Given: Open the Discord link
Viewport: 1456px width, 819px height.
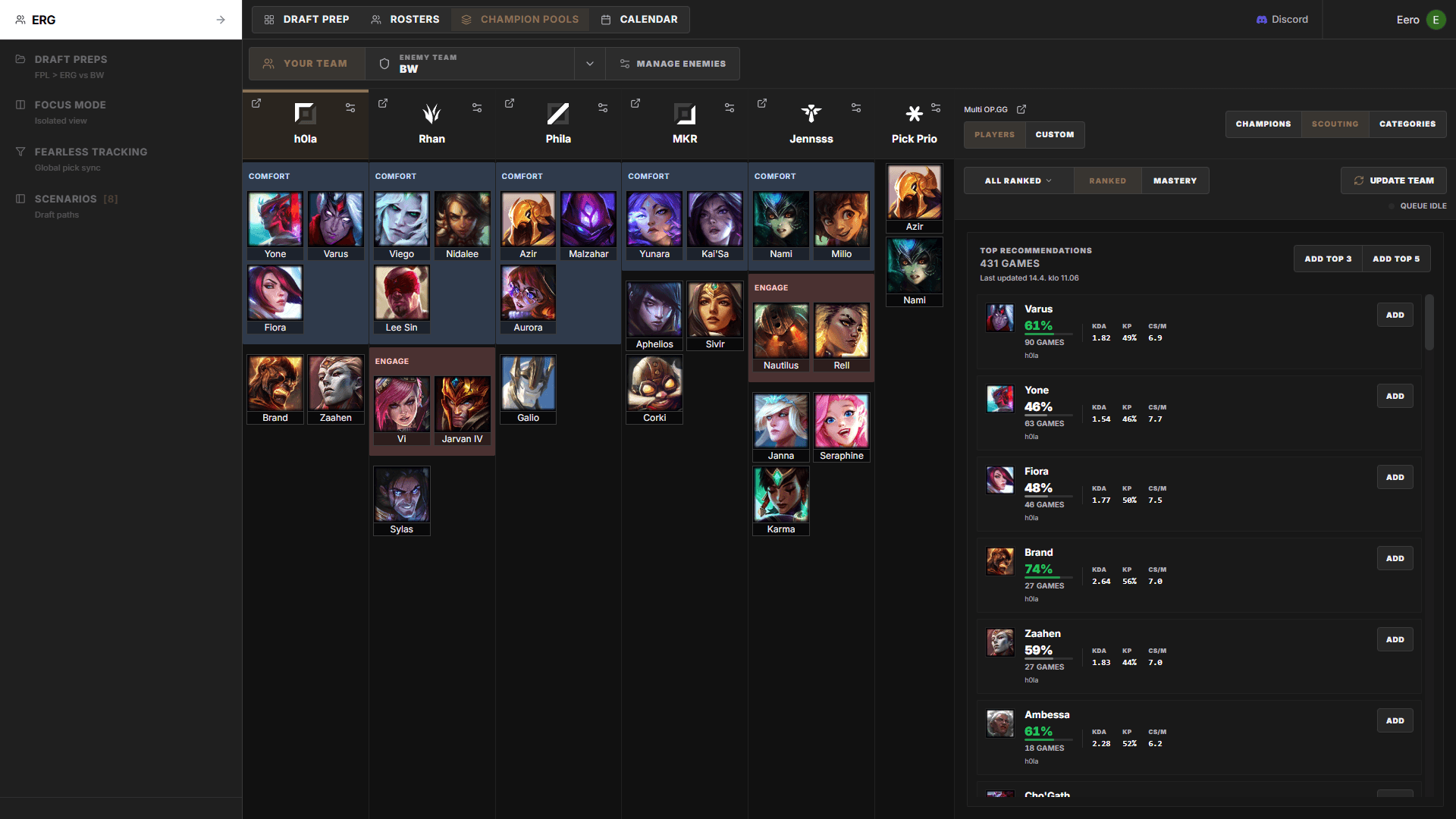Looking at the screenshot, I should [1282, 20].
